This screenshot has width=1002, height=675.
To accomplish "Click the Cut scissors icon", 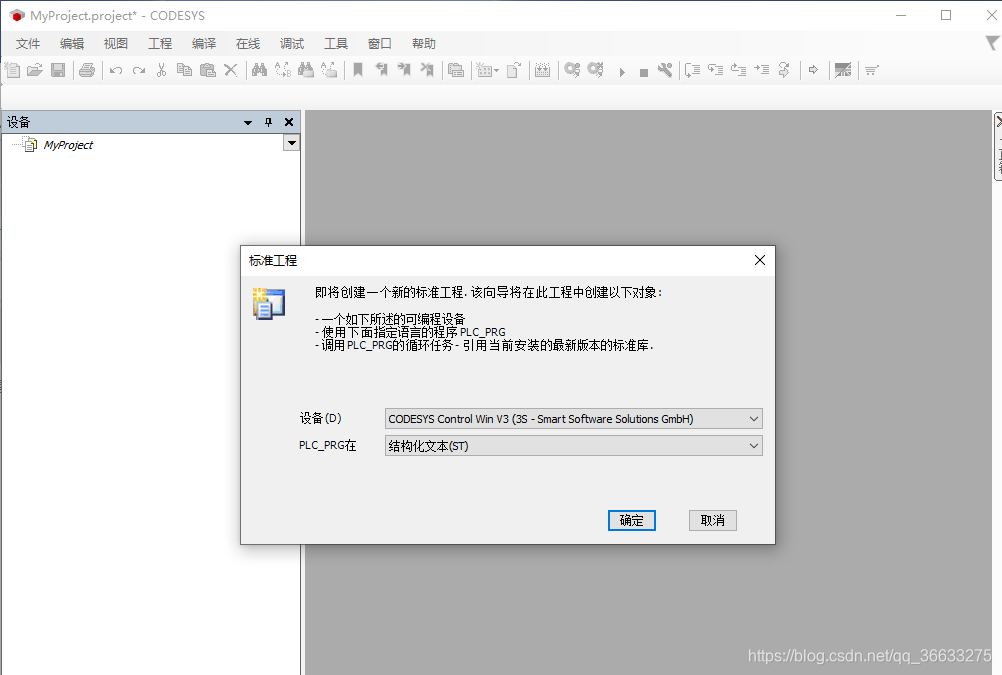I will 161,70.
